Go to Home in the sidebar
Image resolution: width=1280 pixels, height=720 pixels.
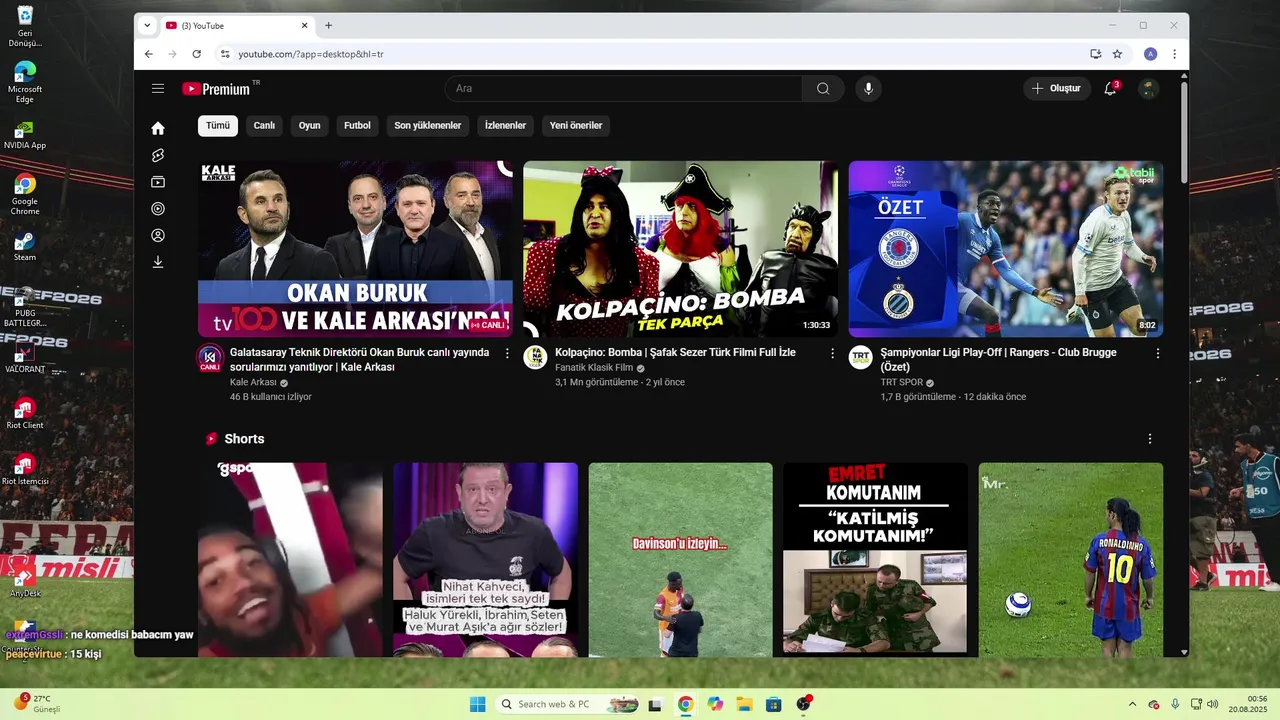(158, 128)
